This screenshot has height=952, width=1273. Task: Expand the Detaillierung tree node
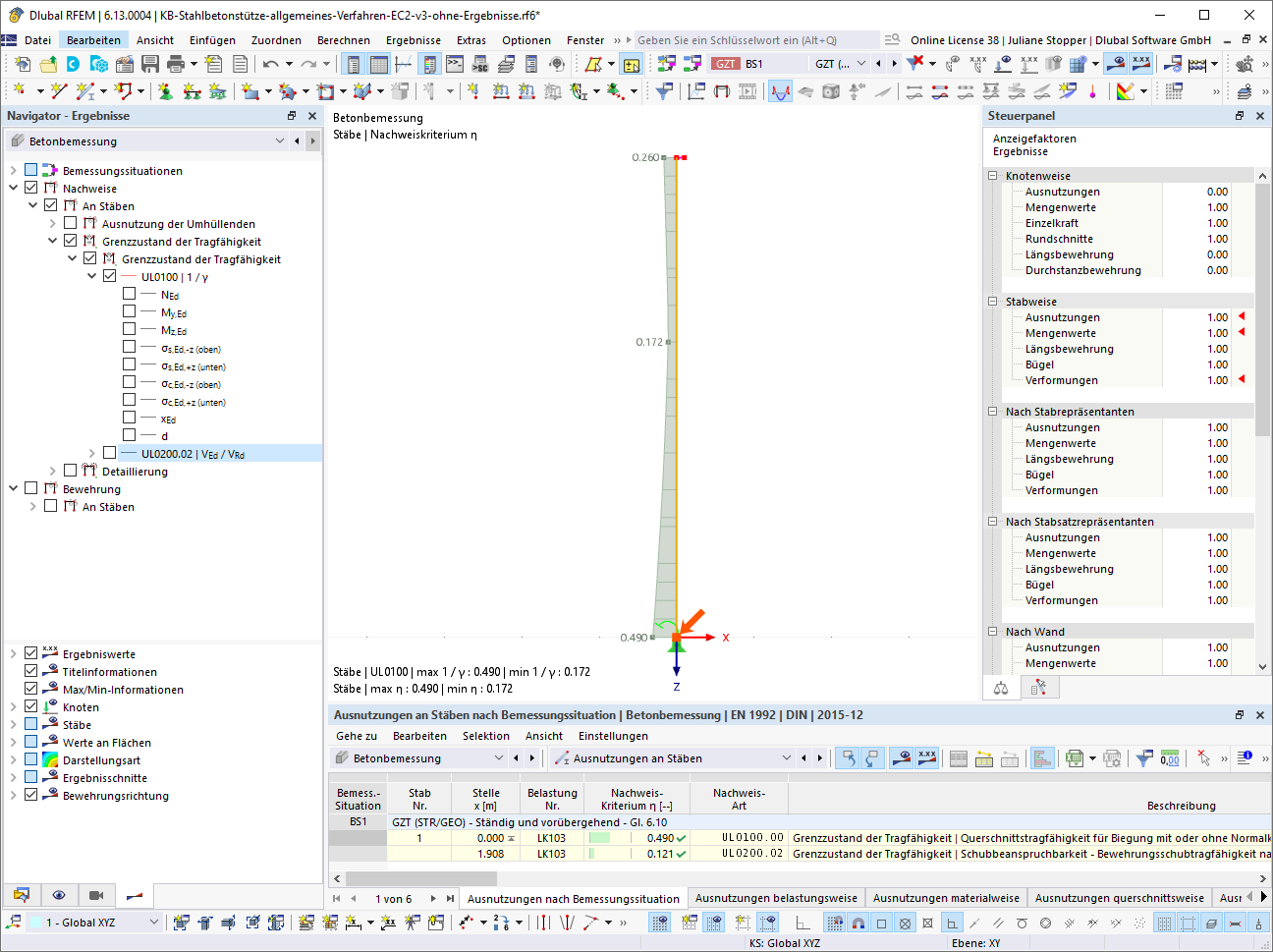53,471
